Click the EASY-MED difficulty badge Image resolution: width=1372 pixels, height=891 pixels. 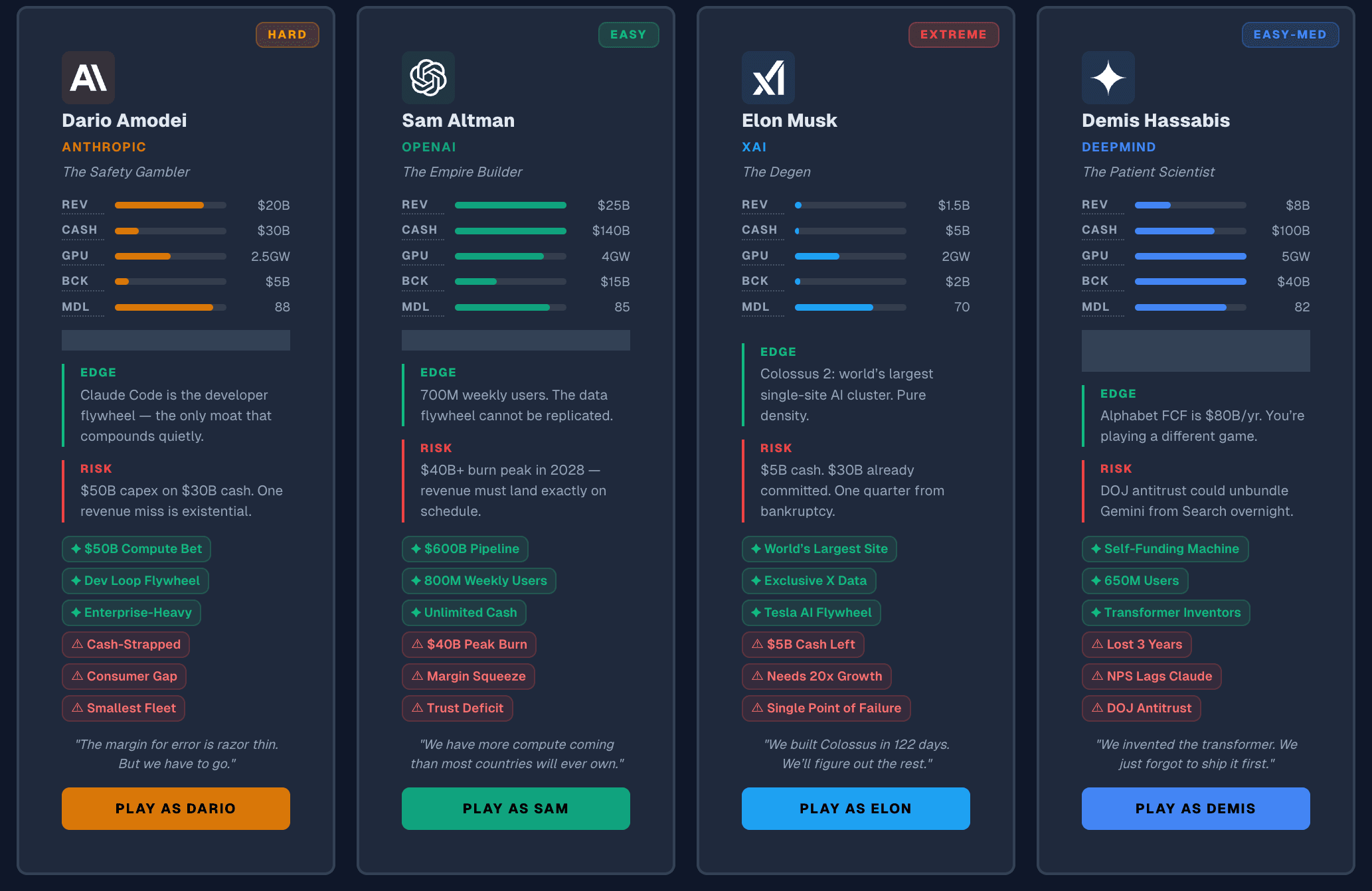pyautogui.click(x=1290, y=35)
